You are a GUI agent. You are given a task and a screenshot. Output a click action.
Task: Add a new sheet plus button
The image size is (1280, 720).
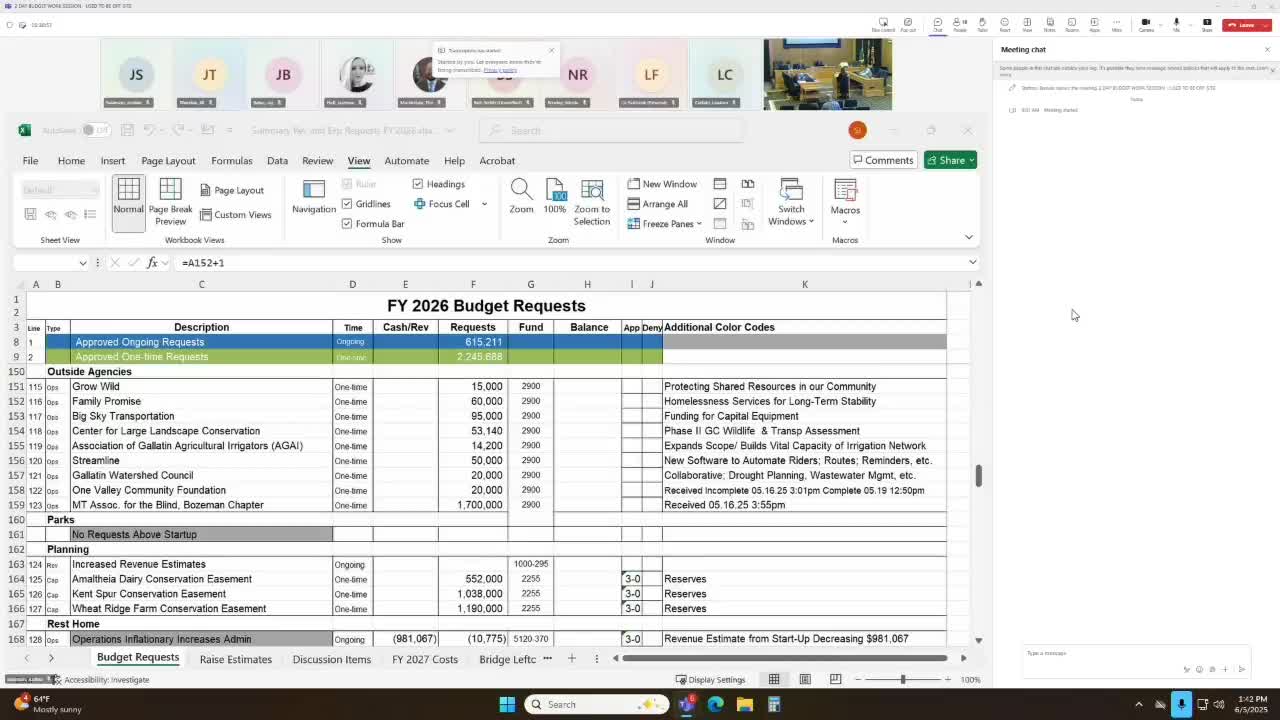(572, 658)
